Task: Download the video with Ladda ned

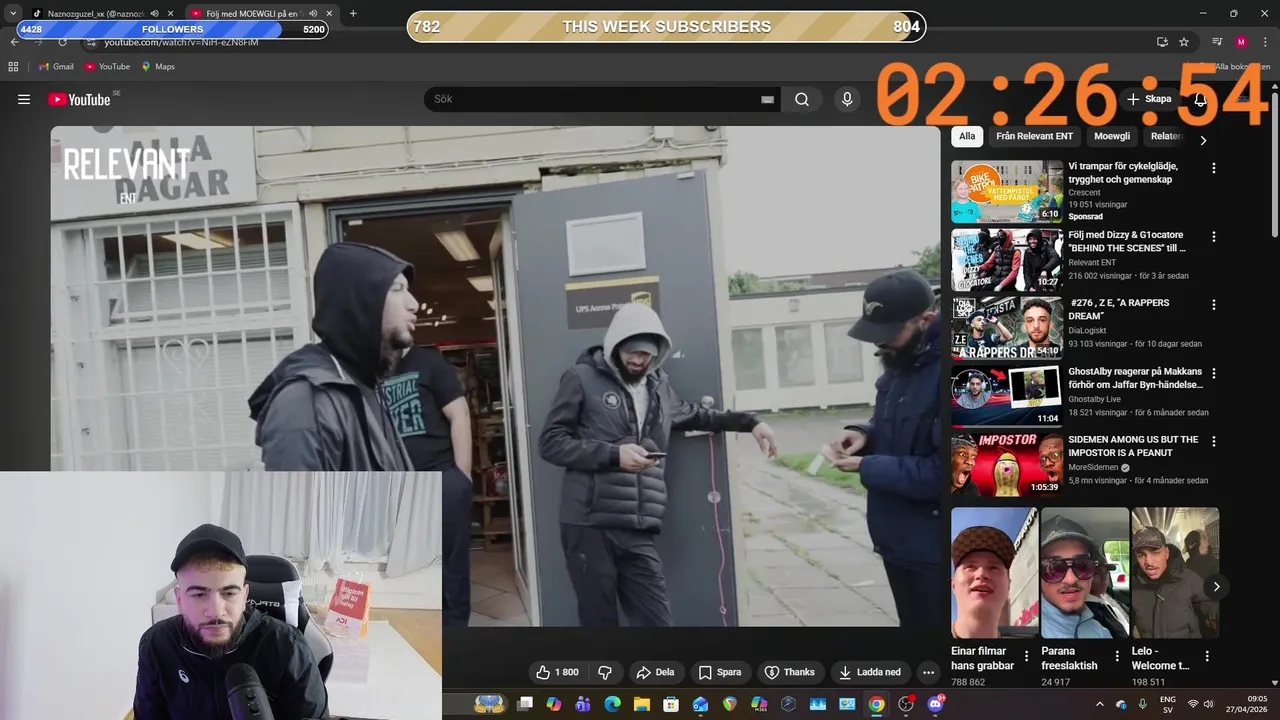Action: coord(870,672)
